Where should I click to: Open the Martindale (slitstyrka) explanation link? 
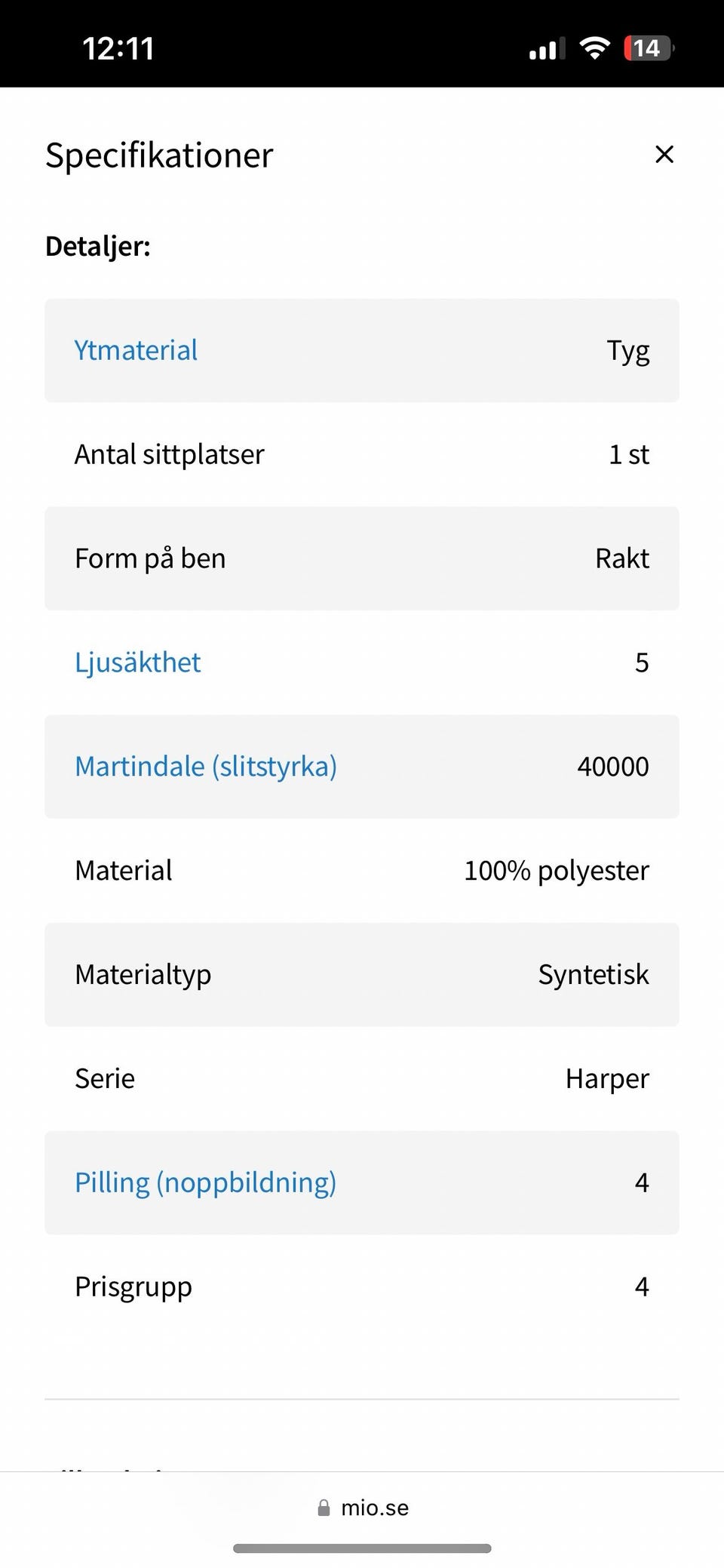(x=205, y=767)
